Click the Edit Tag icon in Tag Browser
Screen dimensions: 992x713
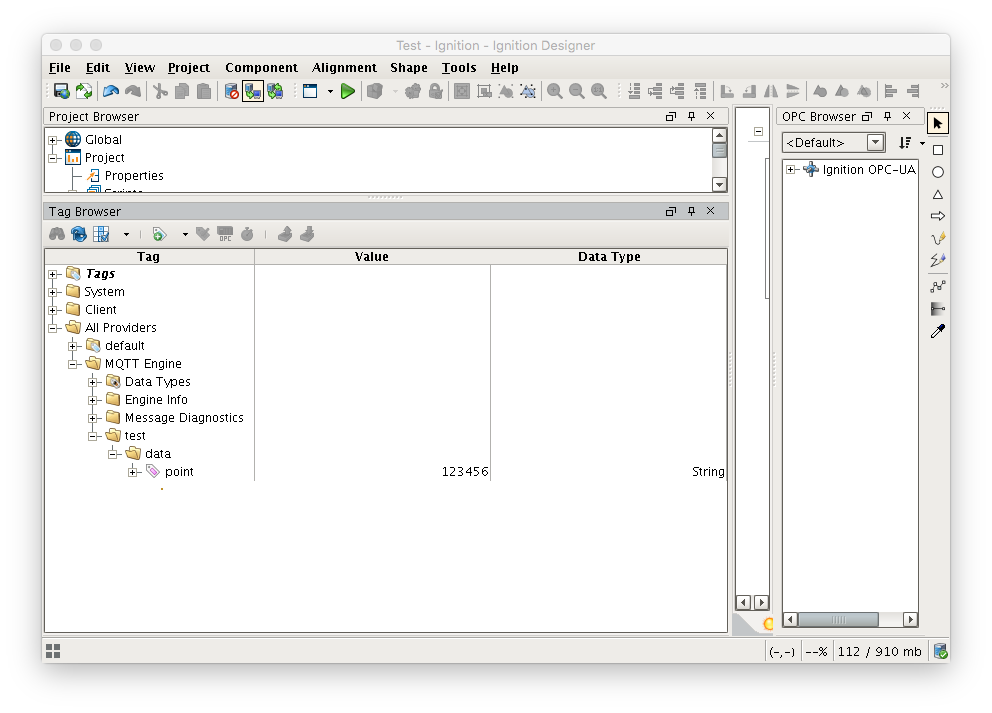(202, 235)
